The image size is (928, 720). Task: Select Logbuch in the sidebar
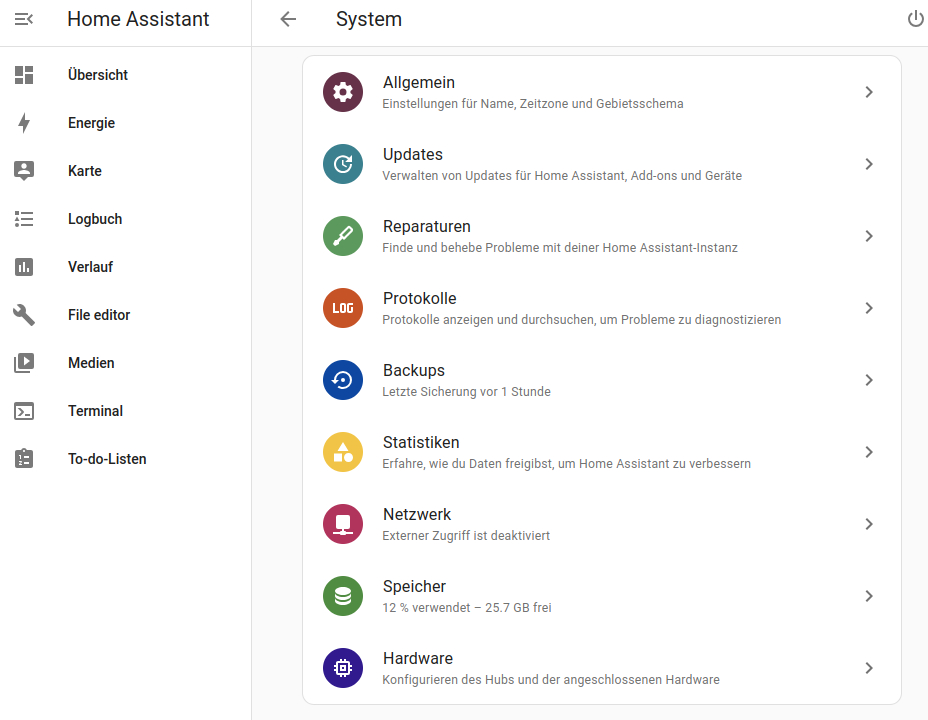coord(125,219)
